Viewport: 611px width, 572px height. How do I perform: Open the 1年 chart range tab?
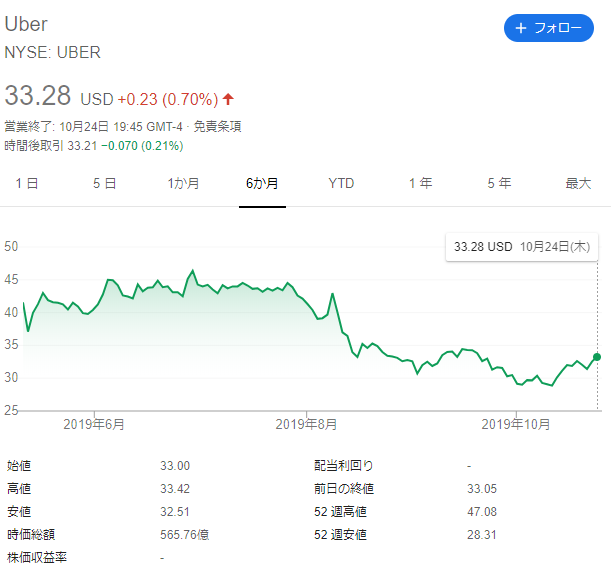tap(420, 183)
